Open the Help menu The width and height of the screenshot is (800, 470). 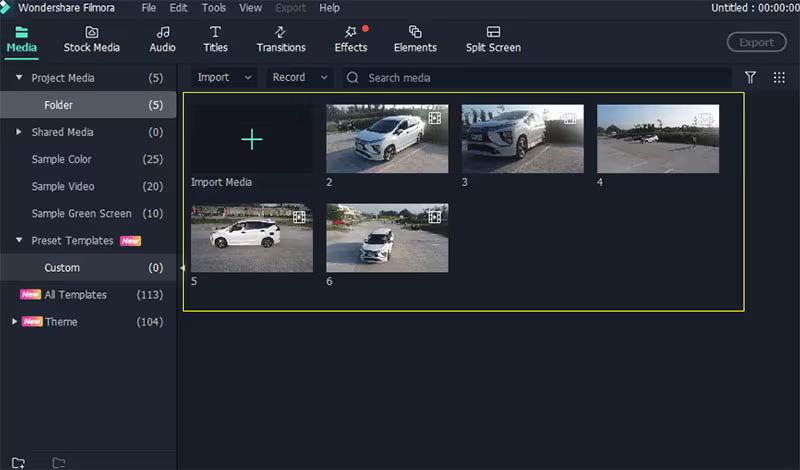pos(330,8)
